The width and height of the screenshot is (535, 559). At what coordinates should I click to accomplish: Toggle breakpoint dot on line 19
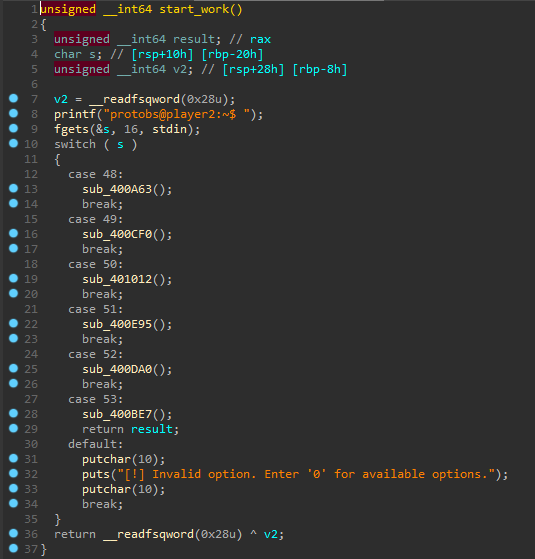coord(14,278)
